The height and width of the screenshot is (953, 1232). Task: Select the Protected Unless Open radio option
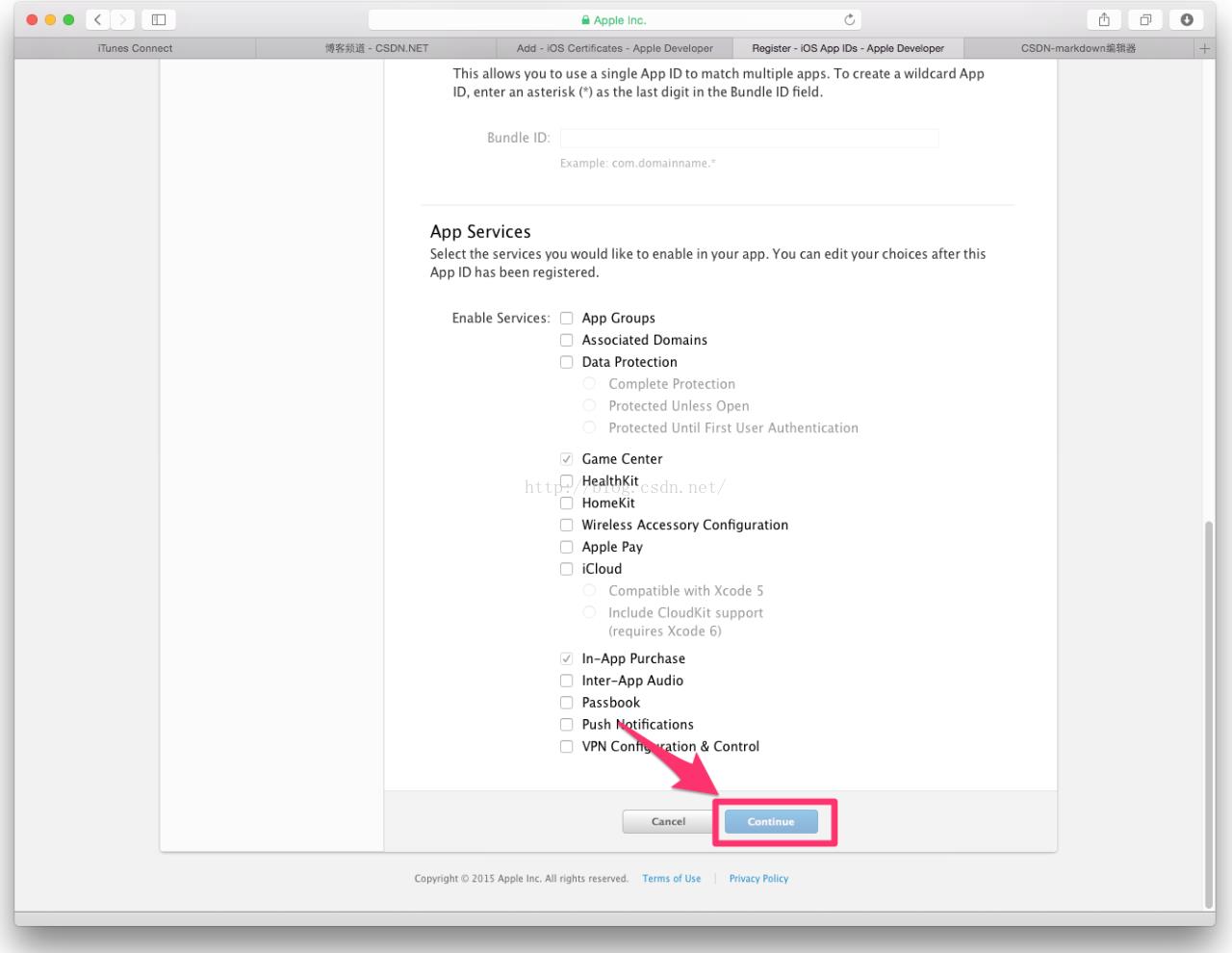click(x=589, y=405)
